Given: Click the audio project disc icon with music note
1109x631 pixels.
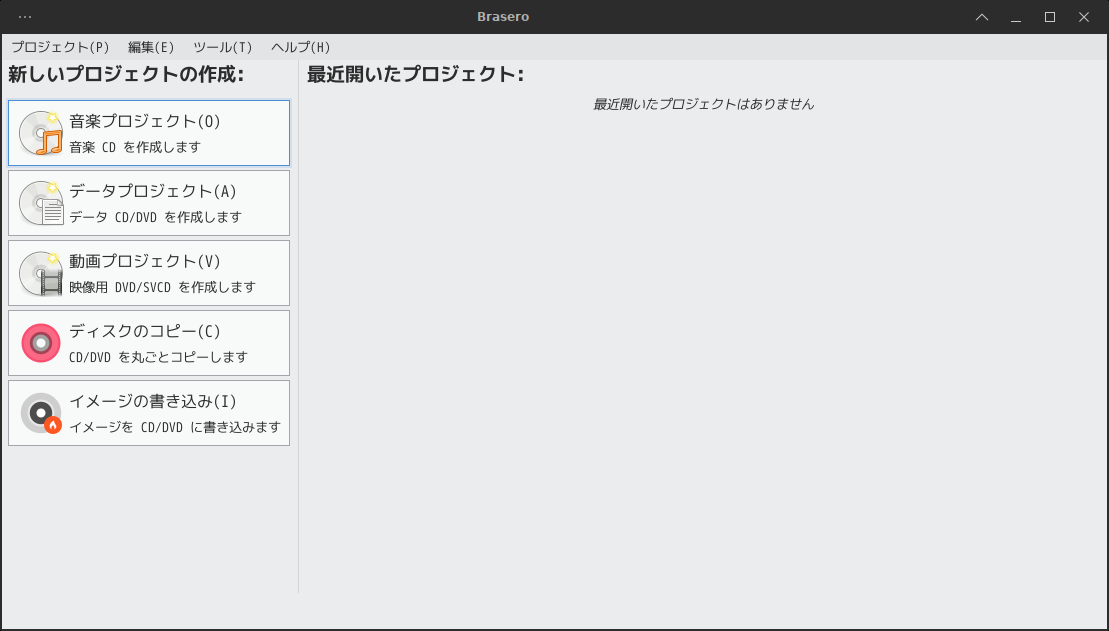Looking at the screenshot, I should coord(41,133).
